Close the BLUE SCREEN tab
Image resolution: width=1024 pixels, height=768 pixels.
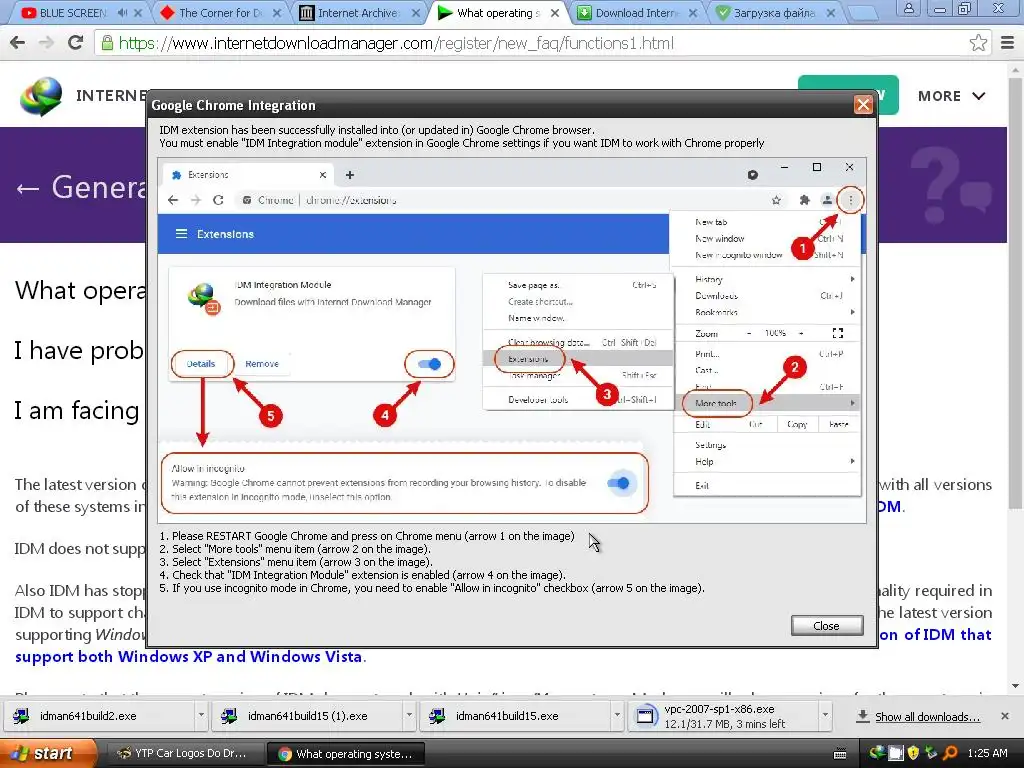pyautogui.click(x=138, y=12)
